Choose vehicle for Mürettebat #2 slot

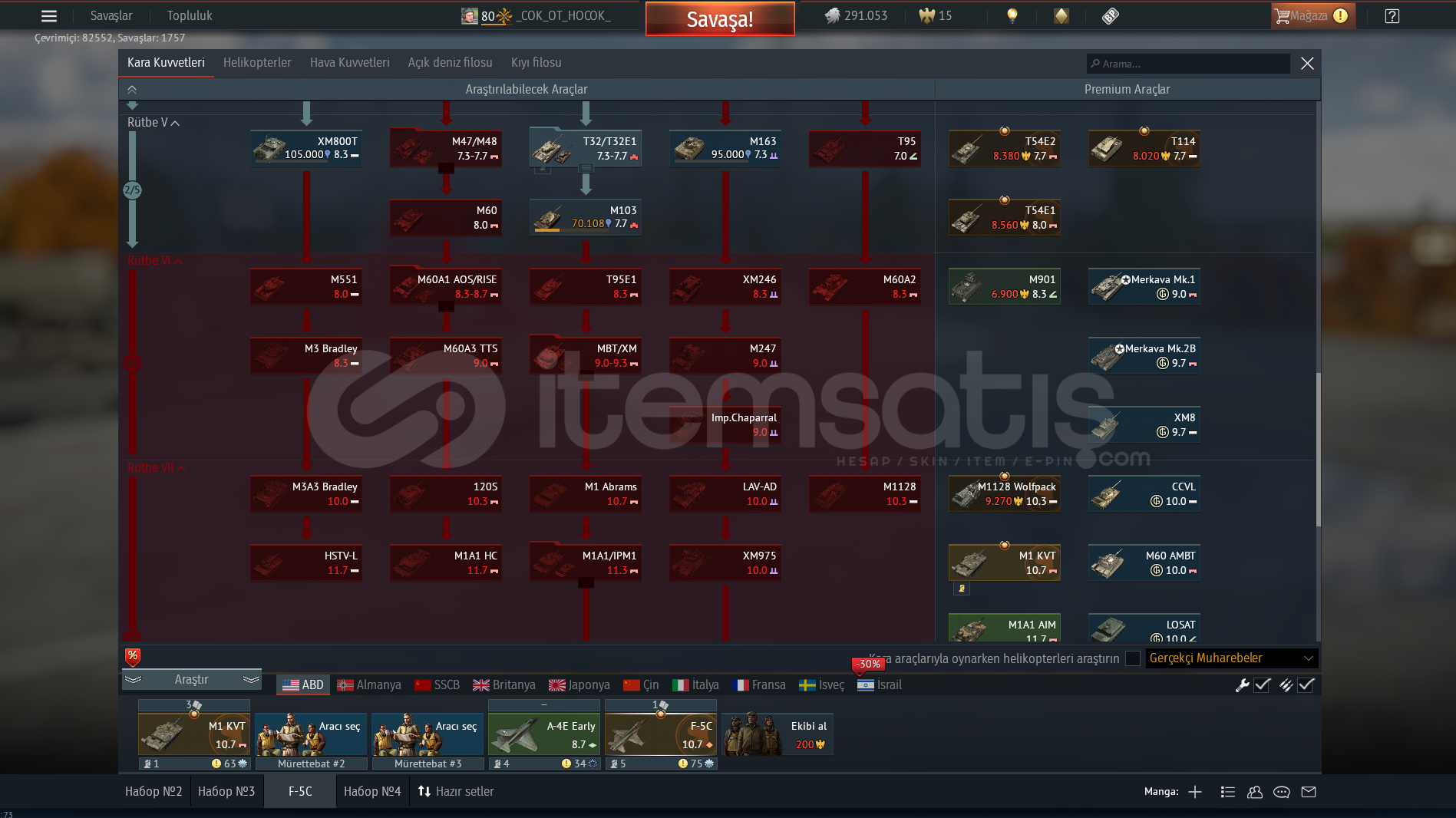click(311, 734)
